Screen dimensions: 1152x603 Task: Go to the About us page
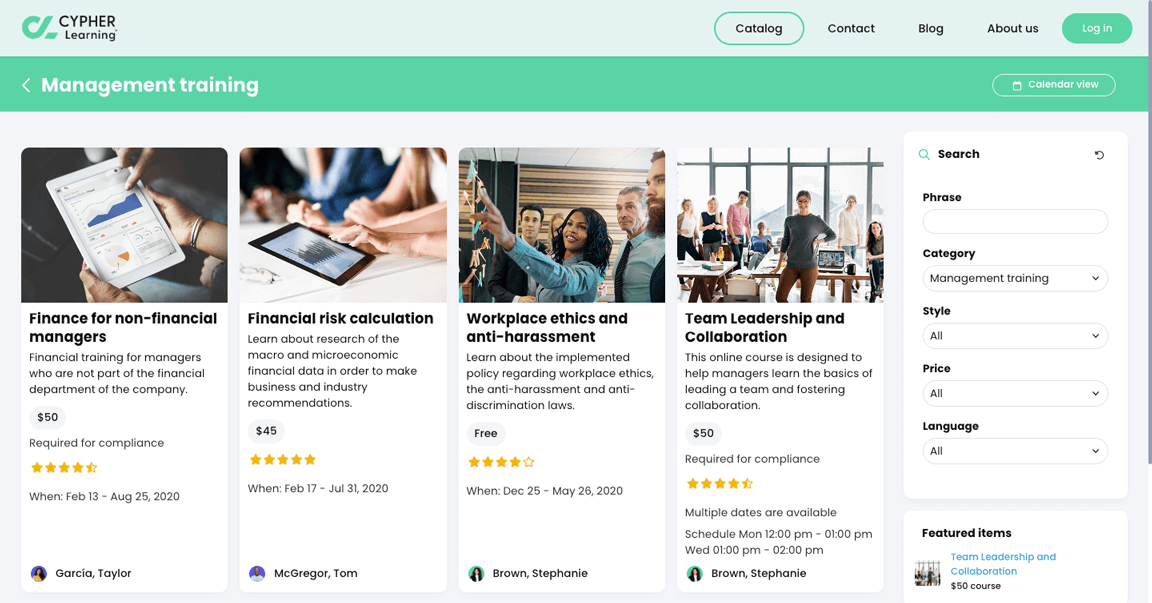tap(1012, 28)
